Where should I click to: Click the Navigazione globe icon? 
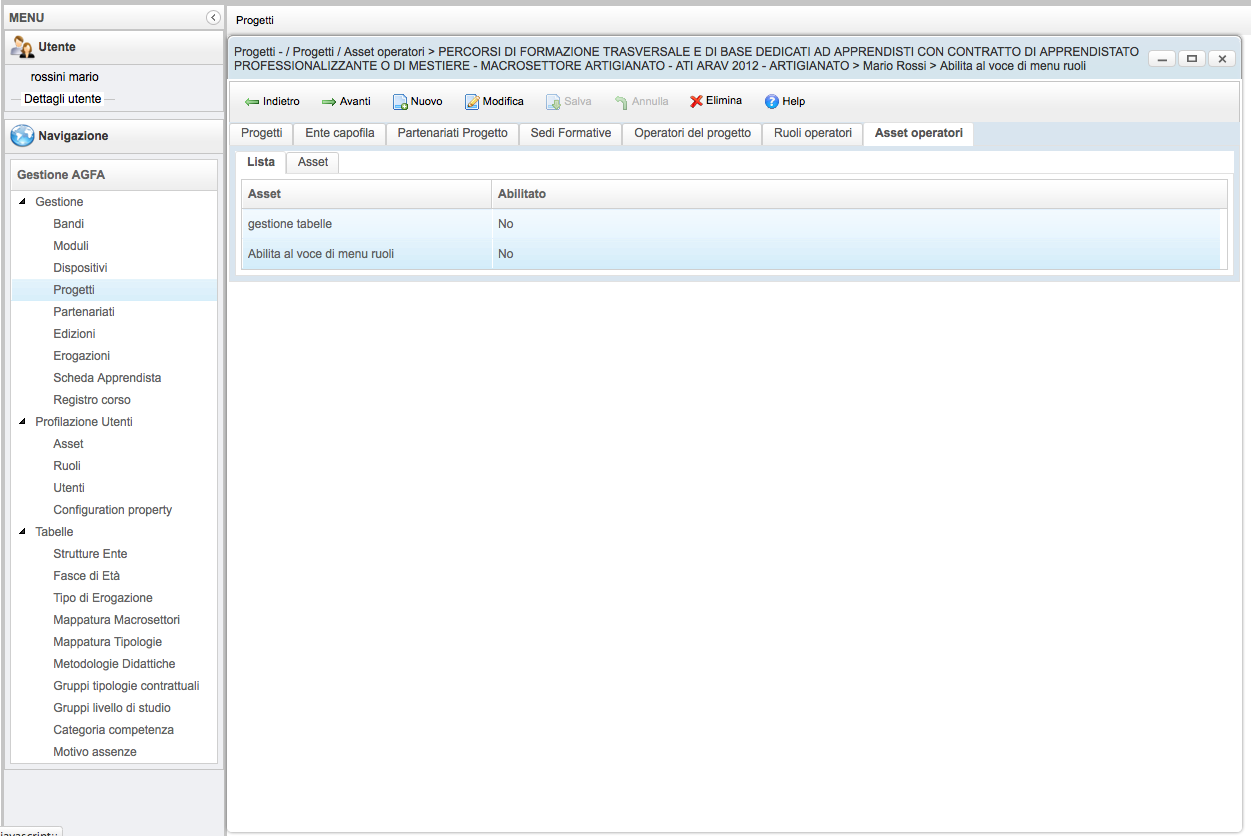coord(22,136)
